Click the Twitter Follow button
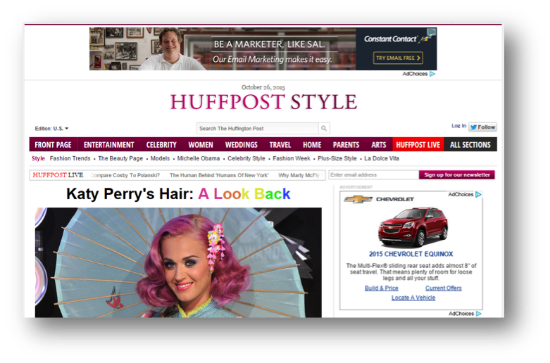The height and width of the screenshot is (363, 550). coord(483,127)
